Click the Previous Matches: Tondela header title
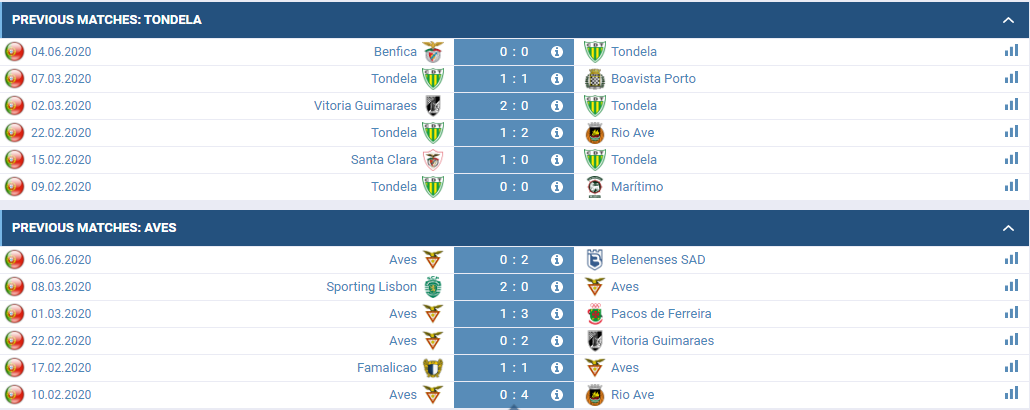This screenshot has width=1030, height=410. pos(106,20)
